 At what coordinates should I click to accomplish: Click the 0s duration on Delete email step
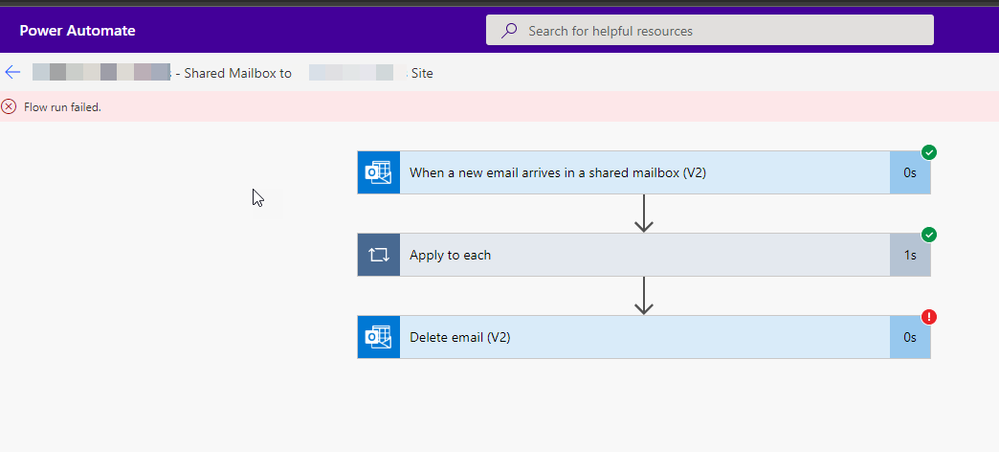click(910, 337)
